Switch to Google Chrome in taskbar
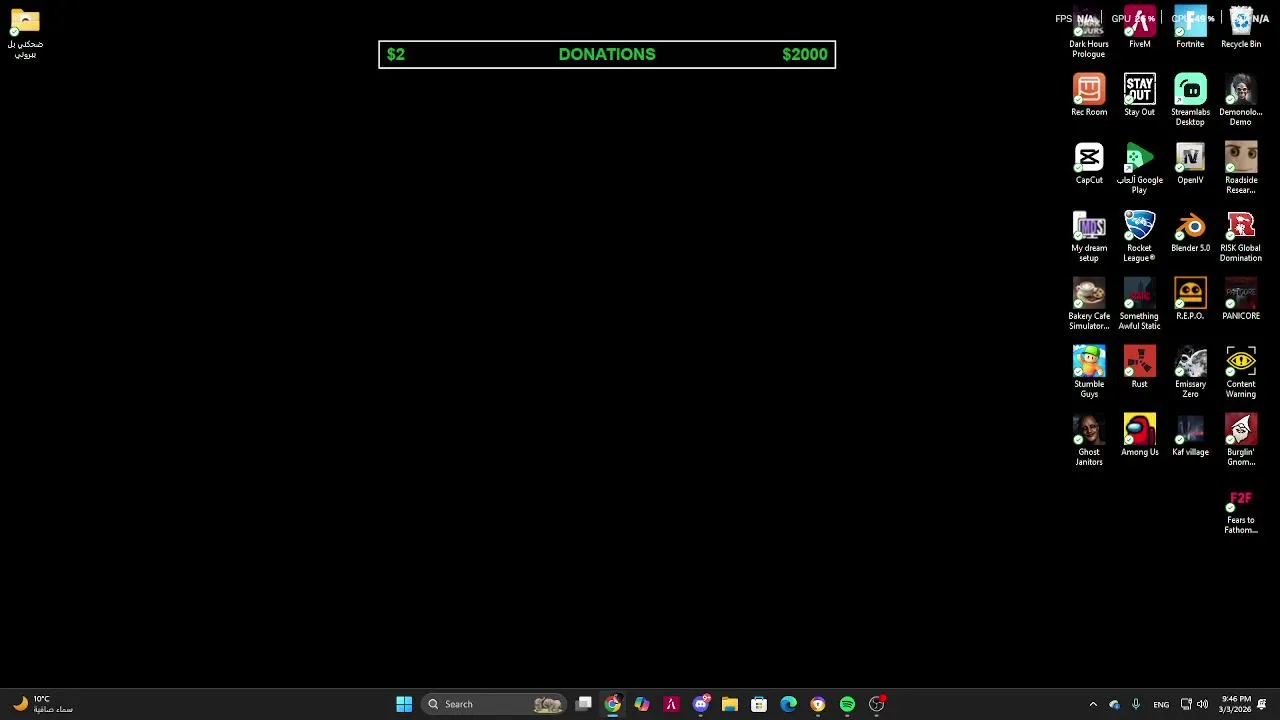Image resolution: width=1280 pixels, height=720 pixels. (x=612, y=704)
